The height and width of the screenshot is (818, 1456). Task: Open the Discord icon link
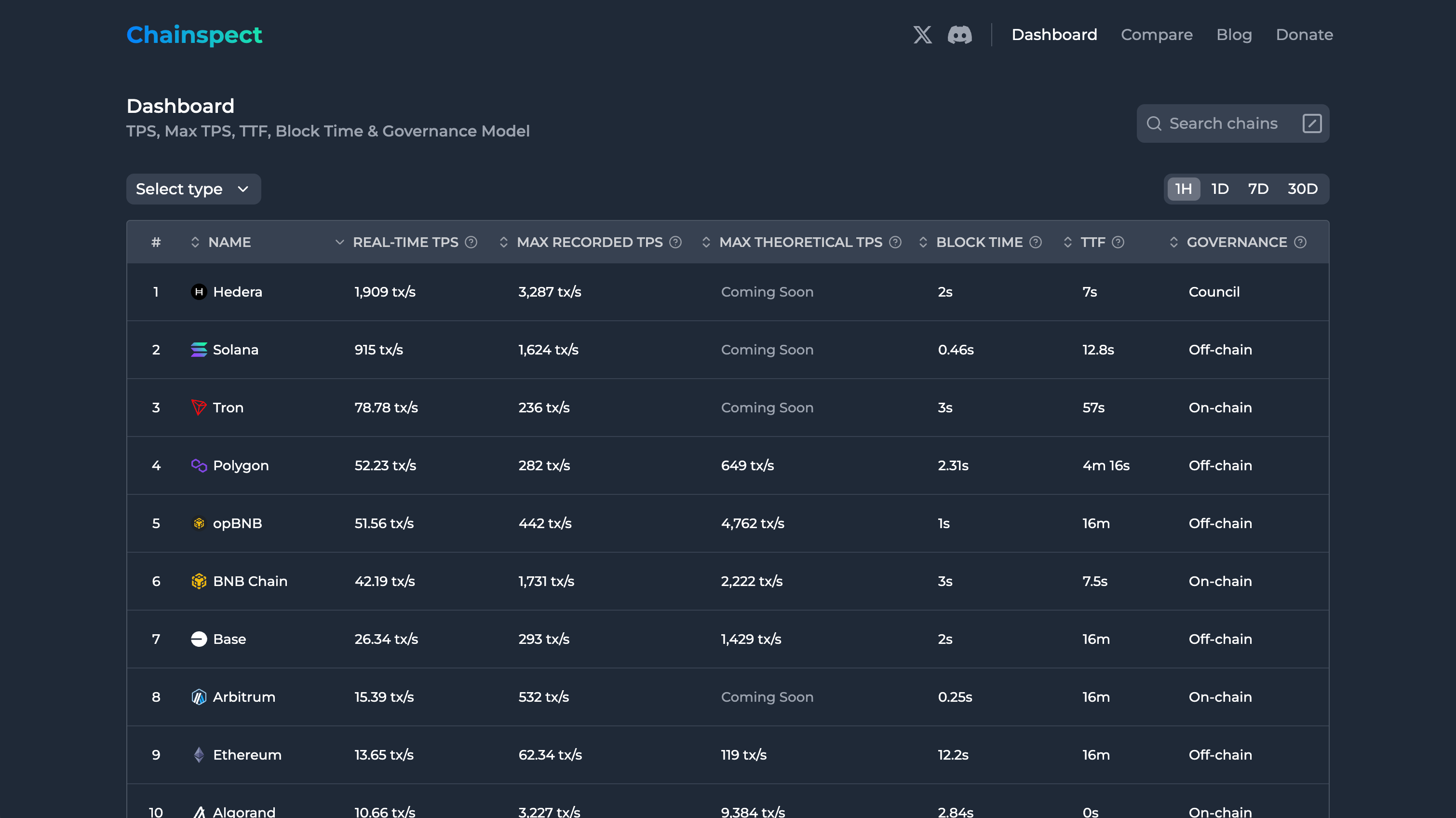coord(960,35)
